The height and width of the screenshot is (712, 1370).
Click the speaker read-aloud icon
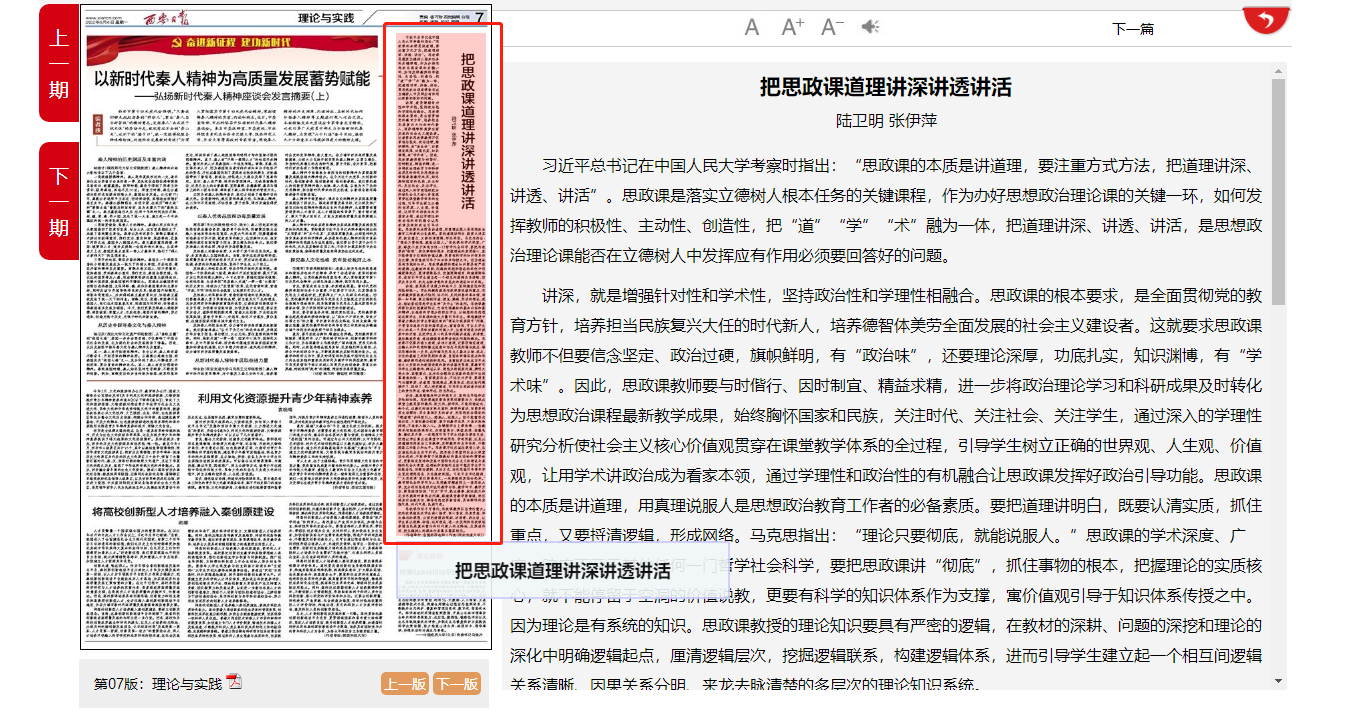871,27
